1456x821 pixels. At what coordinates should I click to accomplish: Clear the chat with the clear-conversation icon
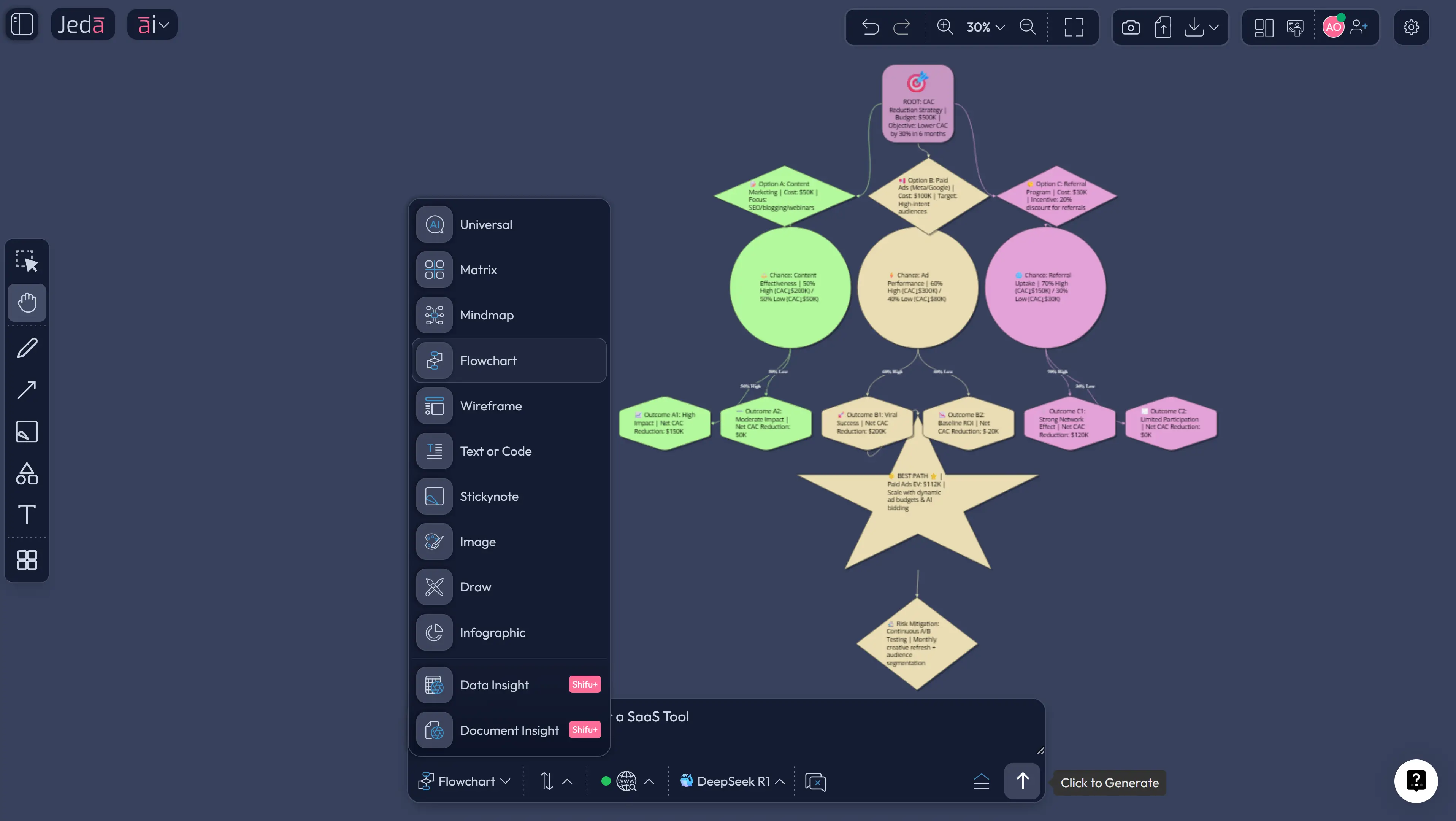tap(815, 781)
